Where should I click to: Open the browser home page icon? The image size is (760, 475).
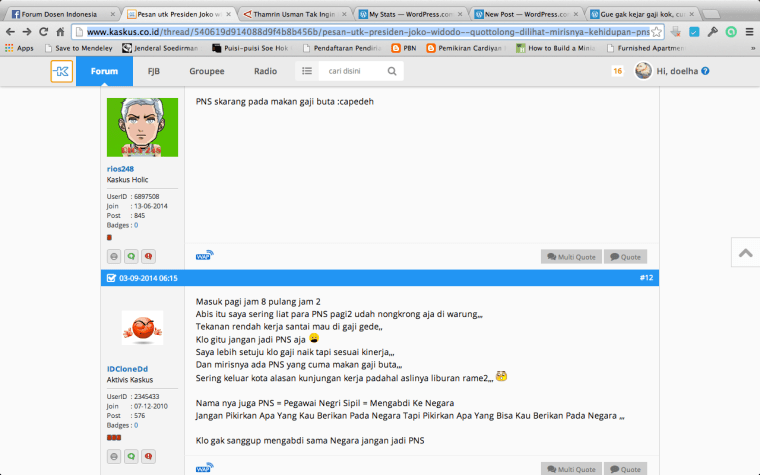click(60, 32)
